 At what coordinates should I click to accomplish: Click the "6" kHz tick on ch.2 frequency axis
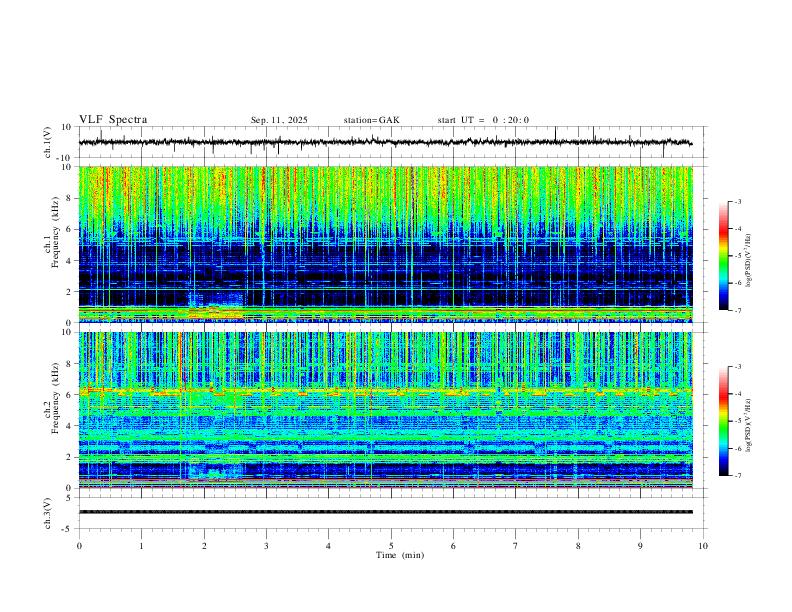tap(70, 395)
